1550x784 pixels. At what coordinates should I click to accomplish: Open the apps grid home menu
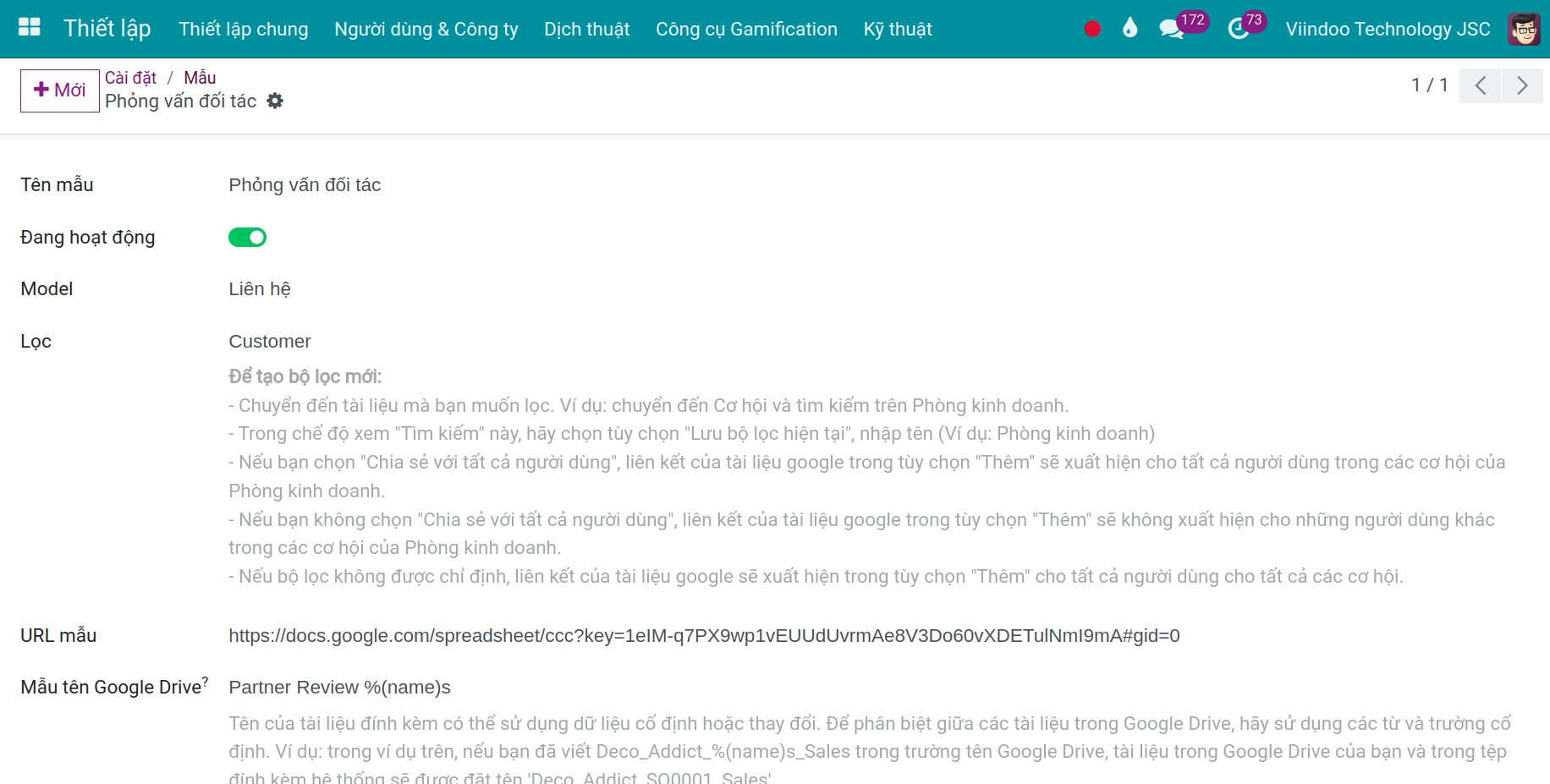click(30, 28)
